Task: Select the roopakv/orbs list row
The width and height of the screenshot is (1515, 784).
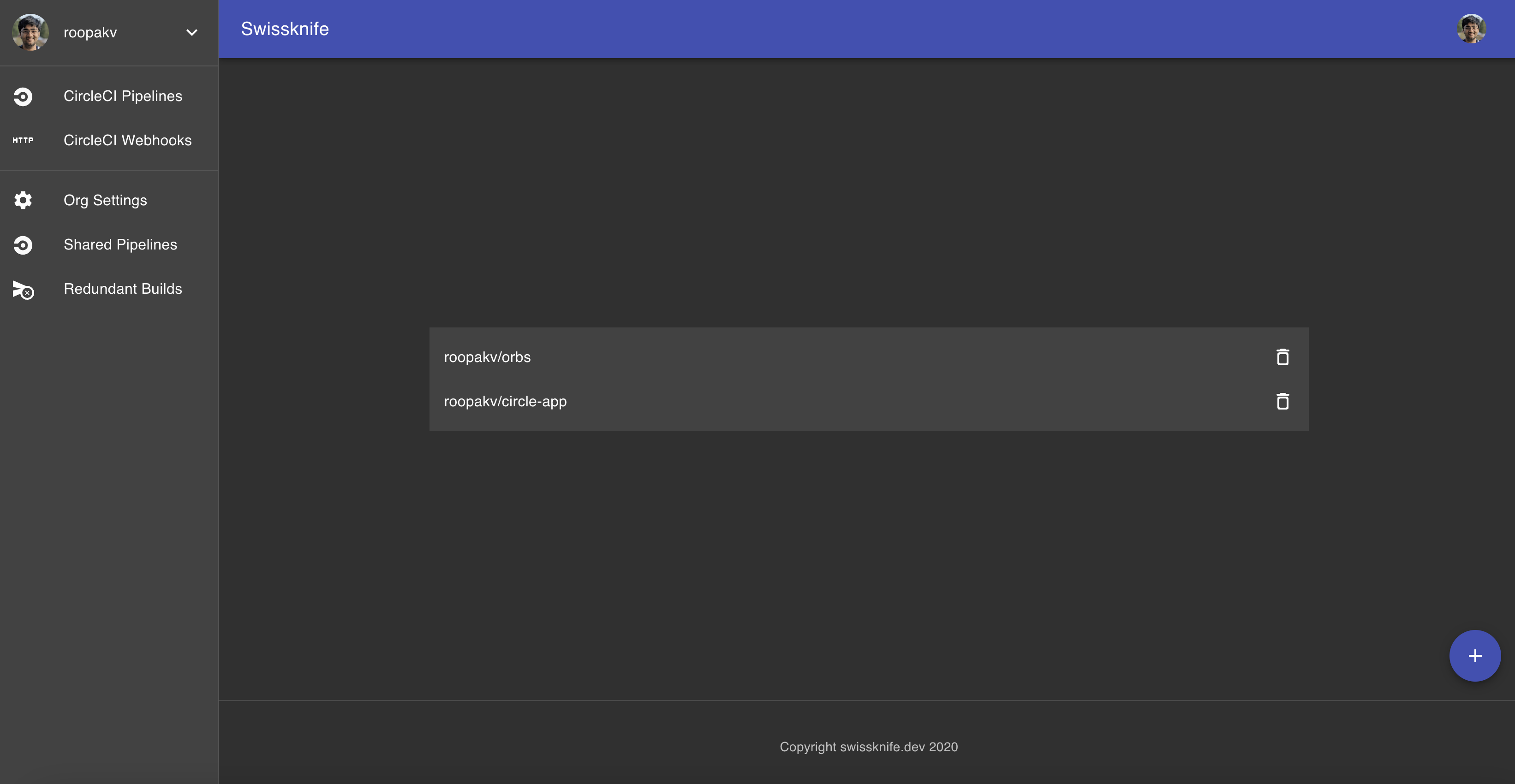Action: coord(823,357)
